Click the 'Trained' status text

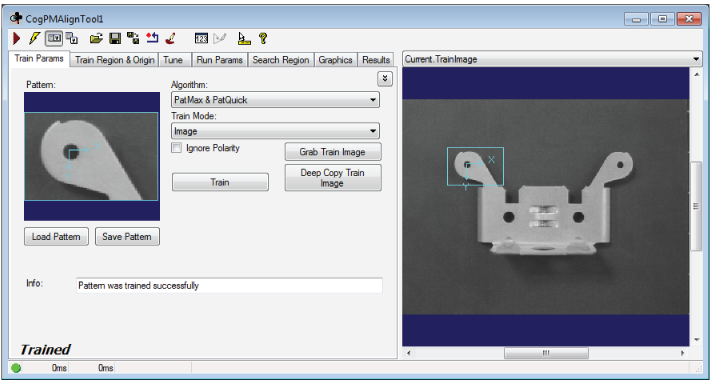coord(45,349)
